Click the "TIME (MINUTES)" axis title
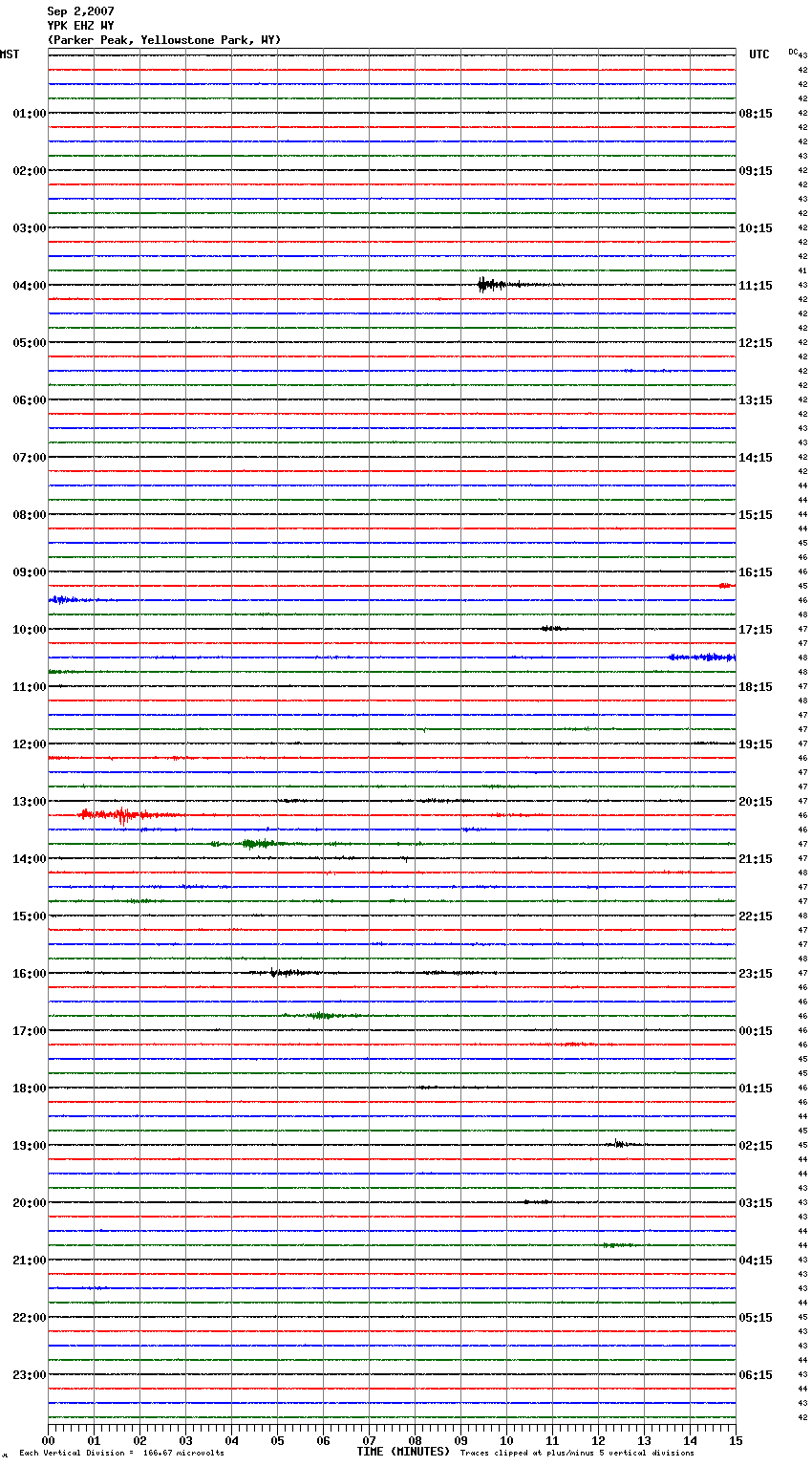 tap(403, 1452)
